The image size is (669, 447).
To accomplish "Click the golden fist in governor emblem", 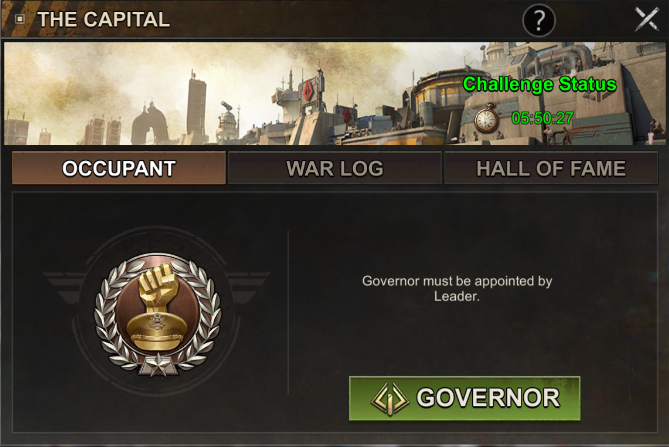I will [x=158, y=284].
